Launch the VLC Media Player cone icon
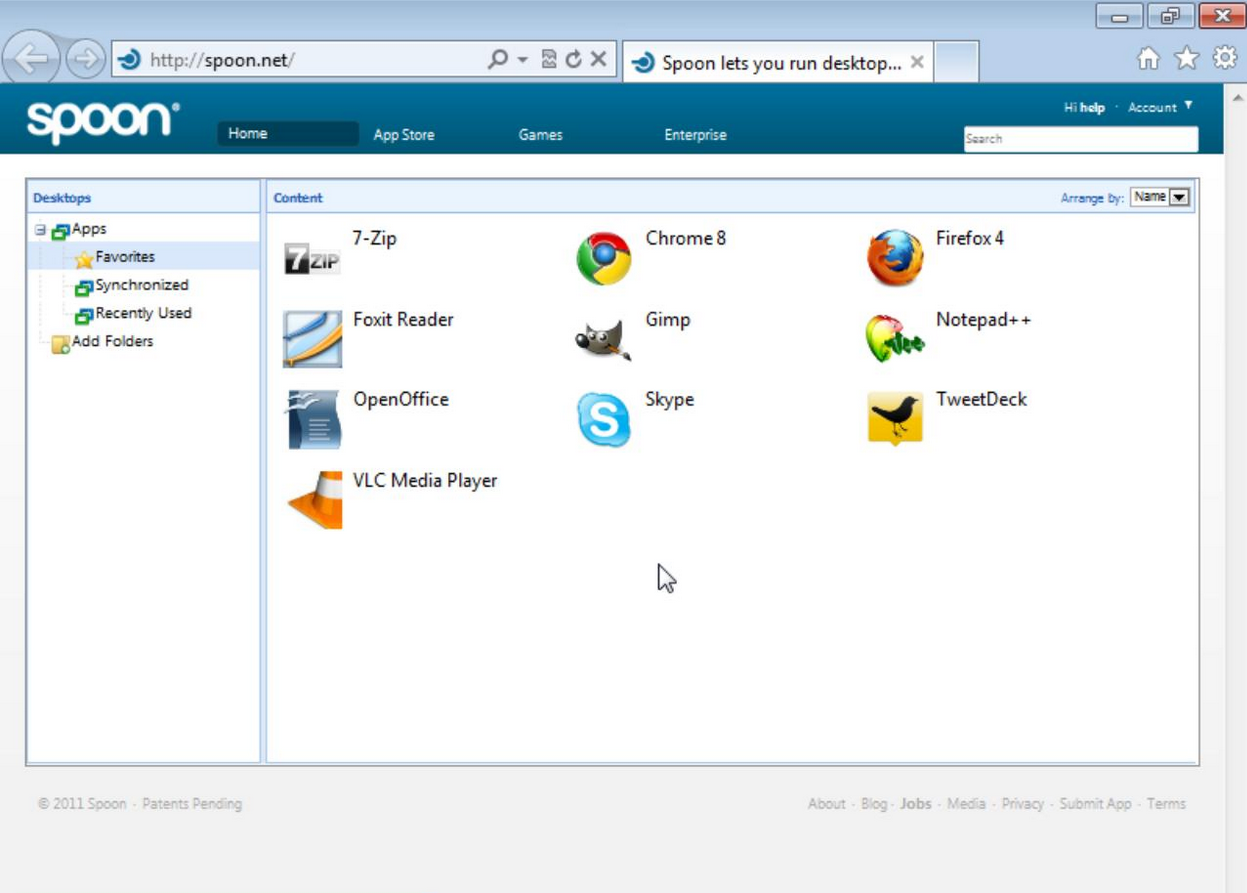Image resolution: width=1247 pixels, height=893 pixels. click(314, 500)
